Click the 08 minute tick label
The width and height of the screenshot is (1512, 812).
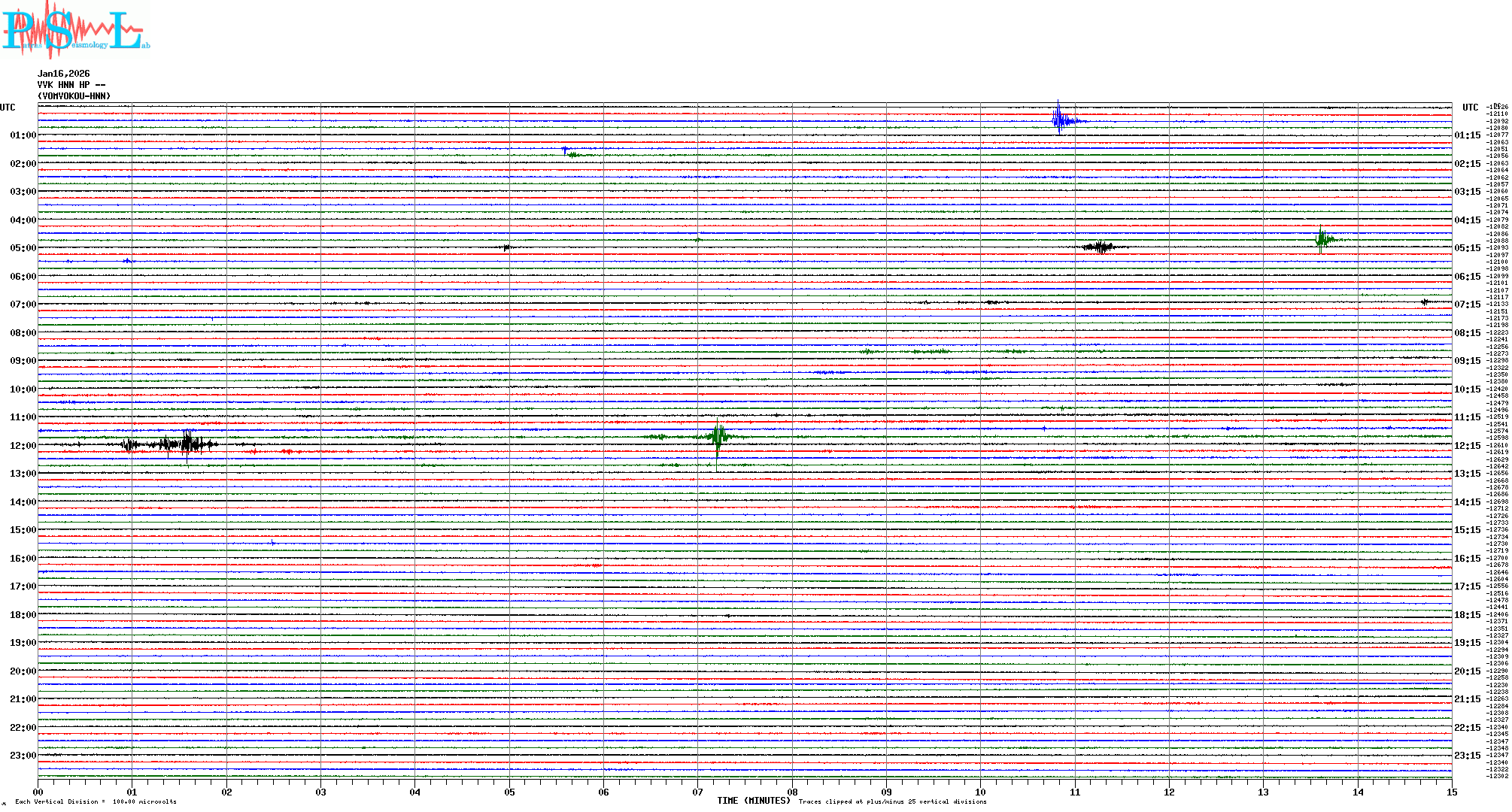tap(792, 792)
